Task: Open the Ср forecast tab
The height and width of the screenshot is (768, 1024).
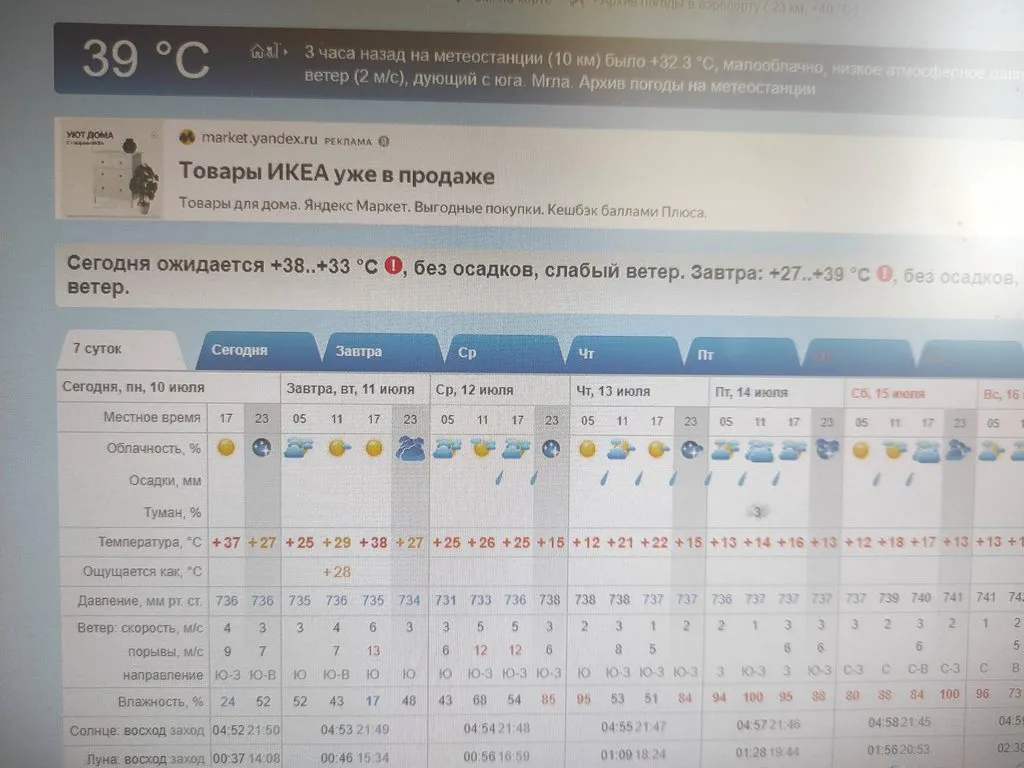Action: tap(468, 353)
